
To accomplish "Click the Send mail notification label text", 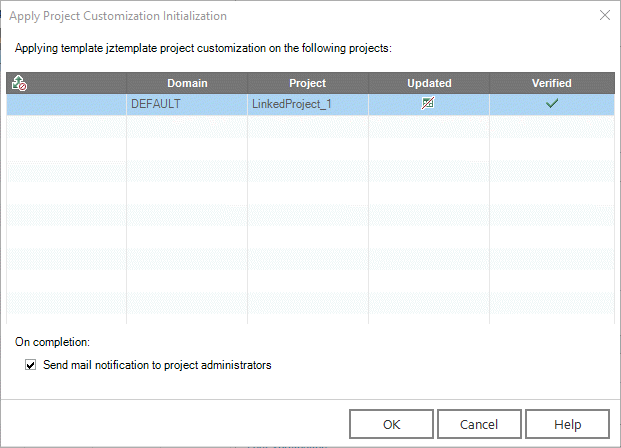I will coord(157,366).
